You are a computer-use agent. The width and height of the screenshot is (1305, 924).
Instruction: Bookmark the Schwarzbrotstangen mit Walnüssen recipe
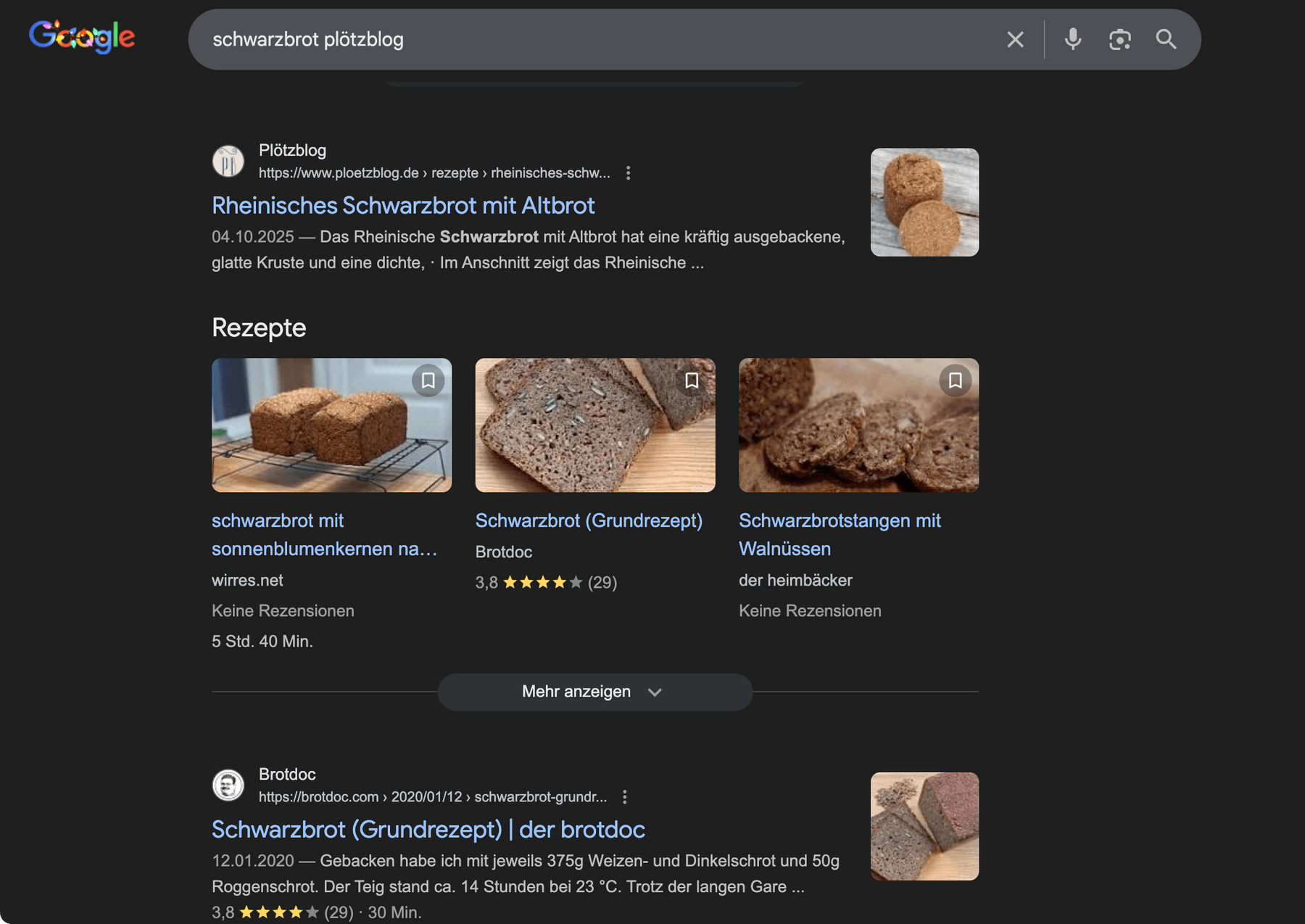coord(955,380)
